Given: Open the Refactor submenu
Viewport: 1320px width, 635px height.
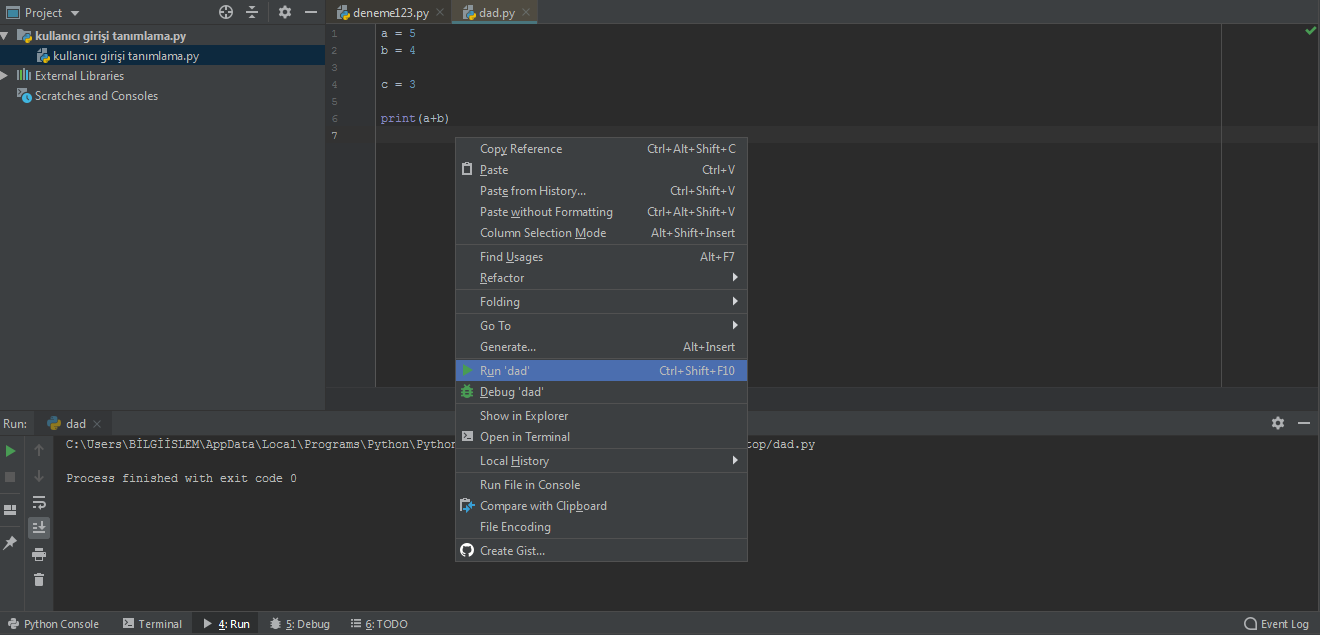Looking at the screenshot, I should pyautogui.click(x=601, y=278).
